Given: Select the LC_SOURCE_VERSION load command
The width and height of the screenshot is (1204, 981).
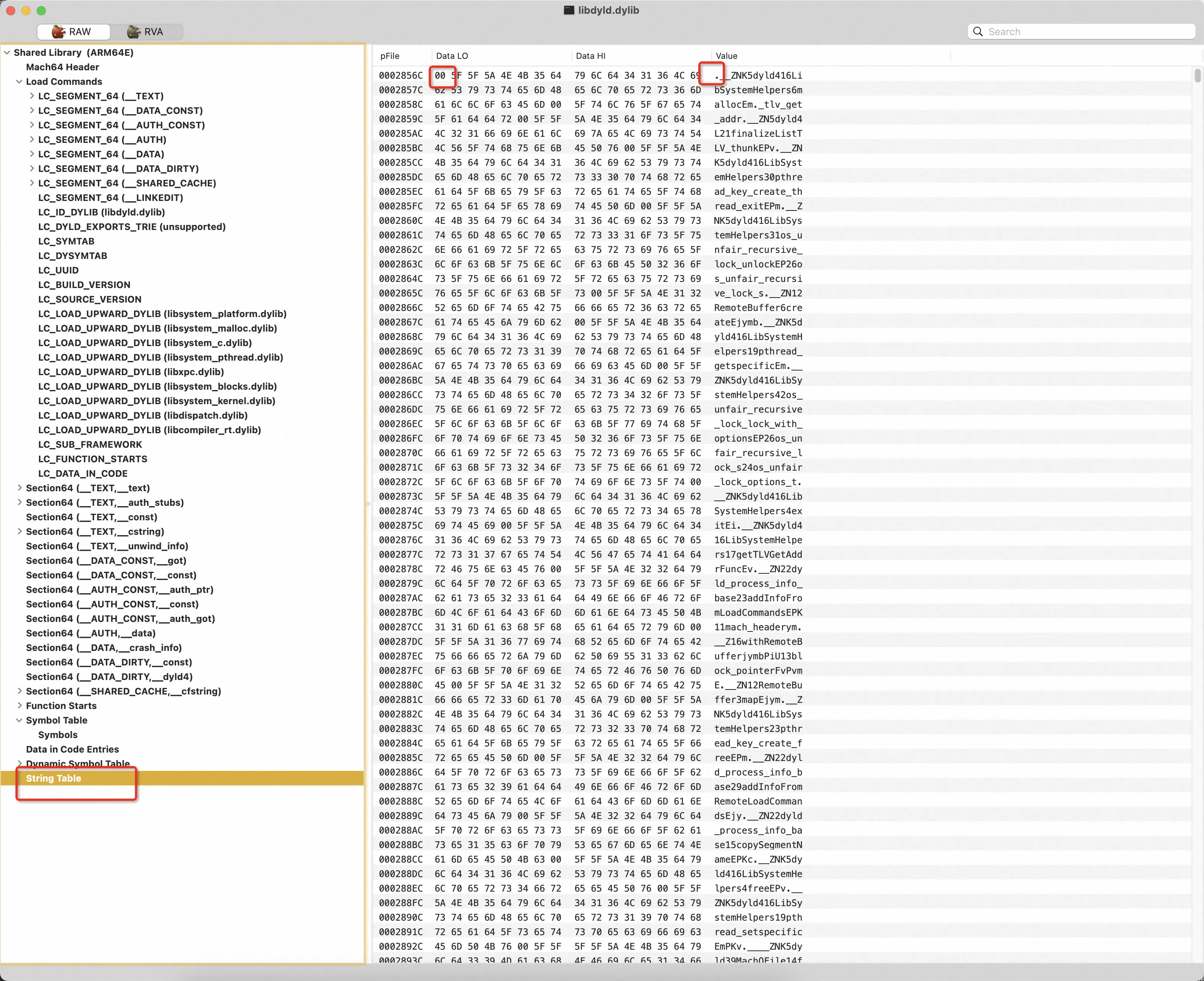Looking at the screenshot, I should pos(90,299).
